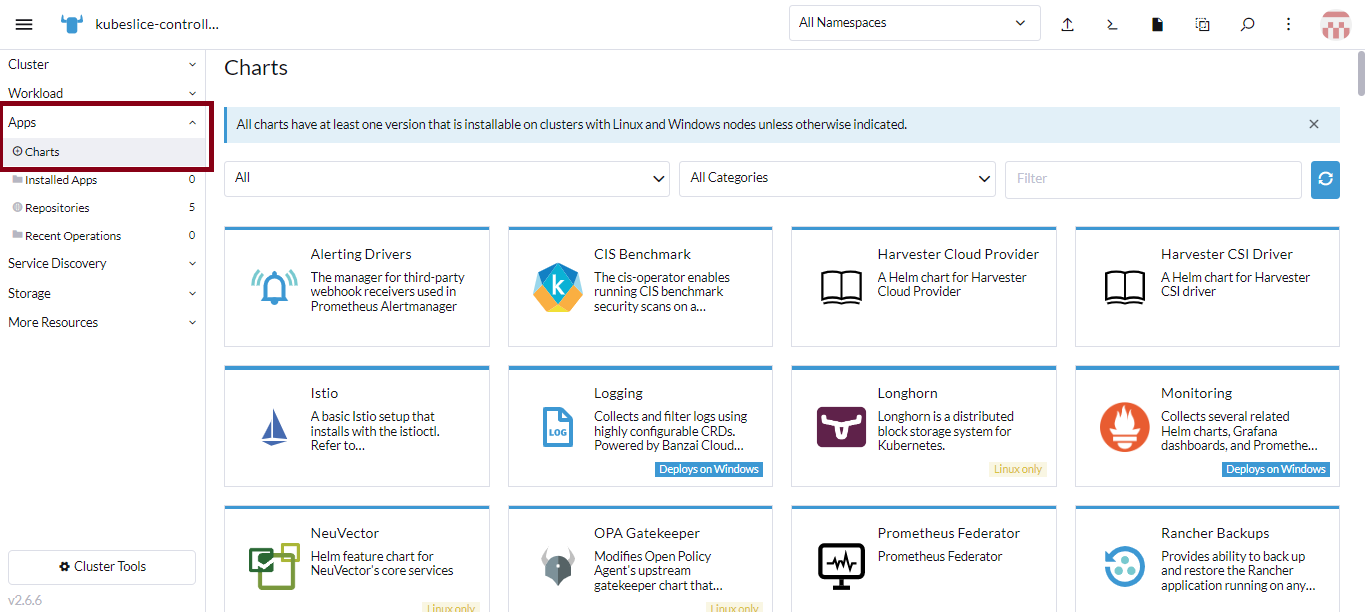Open the Alerting Drivers chart title
The image size is (1365, 612).
[361, 254]
